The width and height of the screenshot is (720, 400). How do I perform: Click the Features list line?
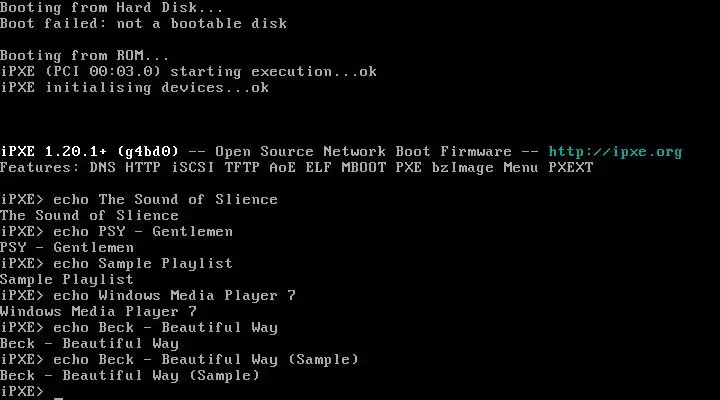[x=296, y=167]
